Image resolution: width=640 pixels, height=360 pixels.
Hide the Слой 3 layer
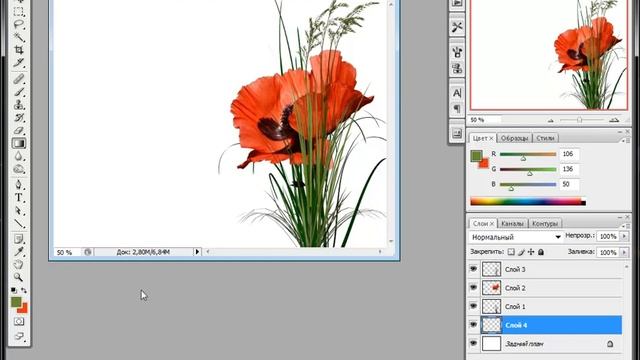(x=473, y=269)
